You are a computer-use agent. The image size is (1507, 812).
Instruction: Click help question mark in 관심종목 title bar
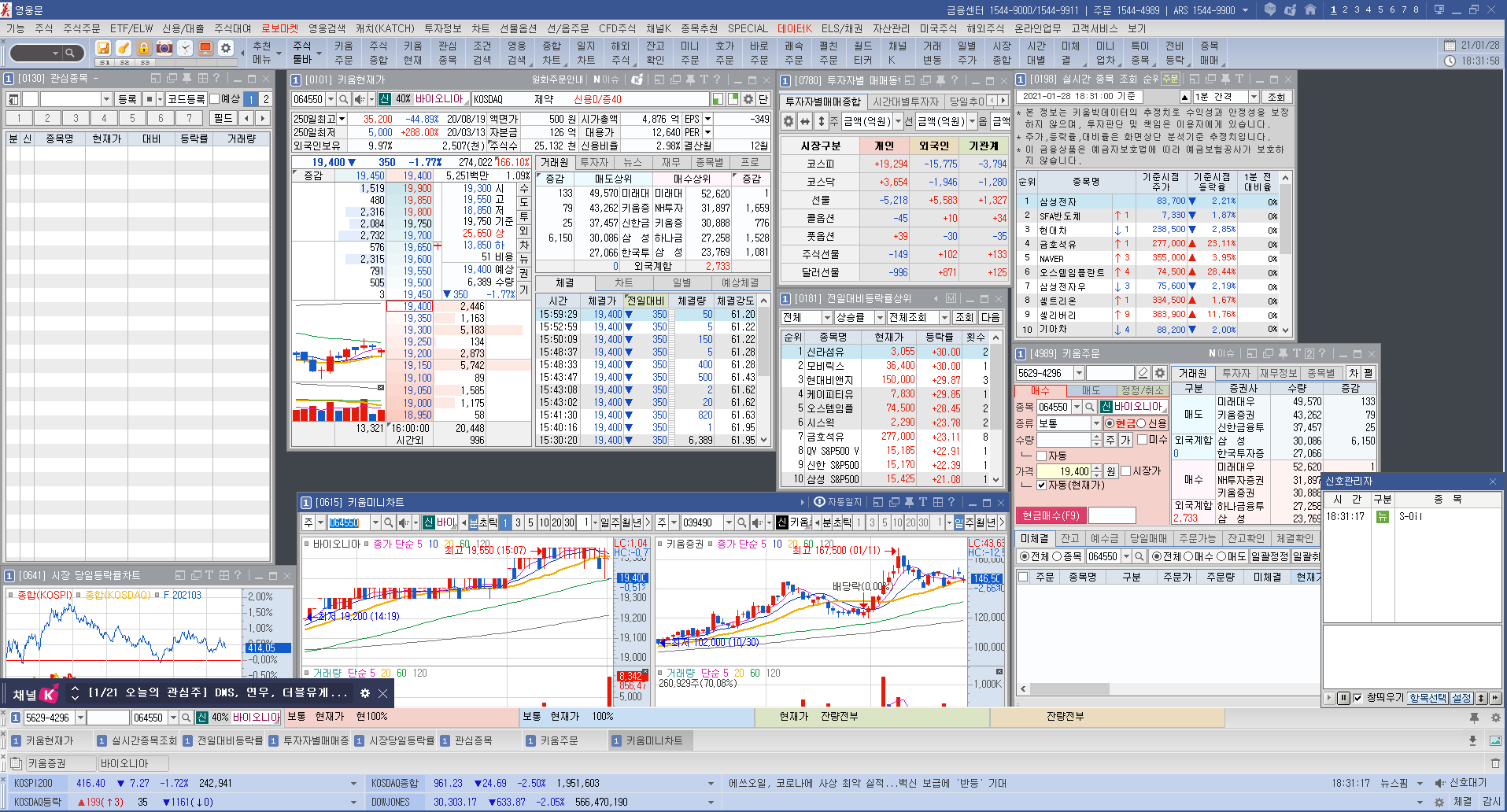(x=216, y=78)
